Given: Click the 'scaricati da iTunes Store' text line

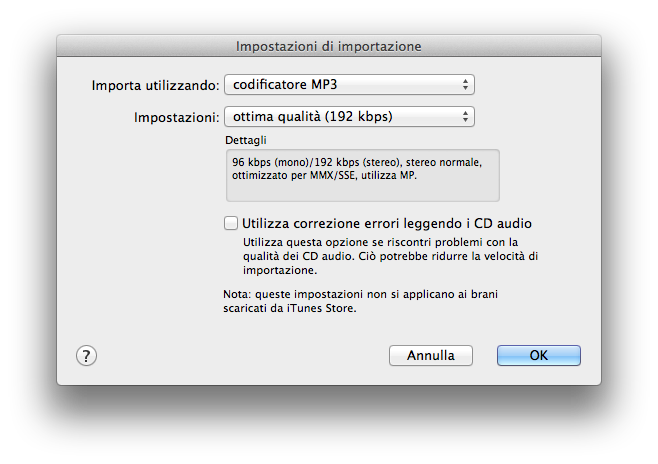Looking at the screenshot, I should pos(289,309).
